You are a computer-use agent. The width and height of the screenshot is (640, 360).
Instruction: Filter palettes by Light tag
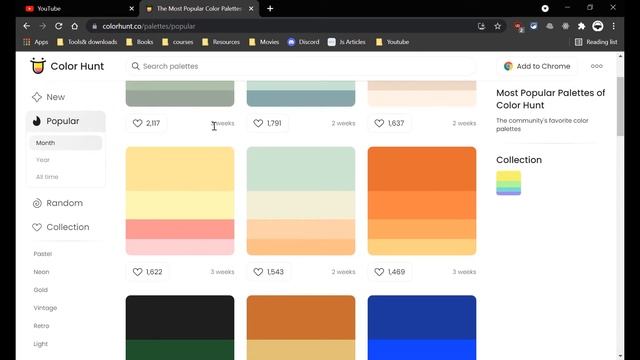(x=40, y=344)
